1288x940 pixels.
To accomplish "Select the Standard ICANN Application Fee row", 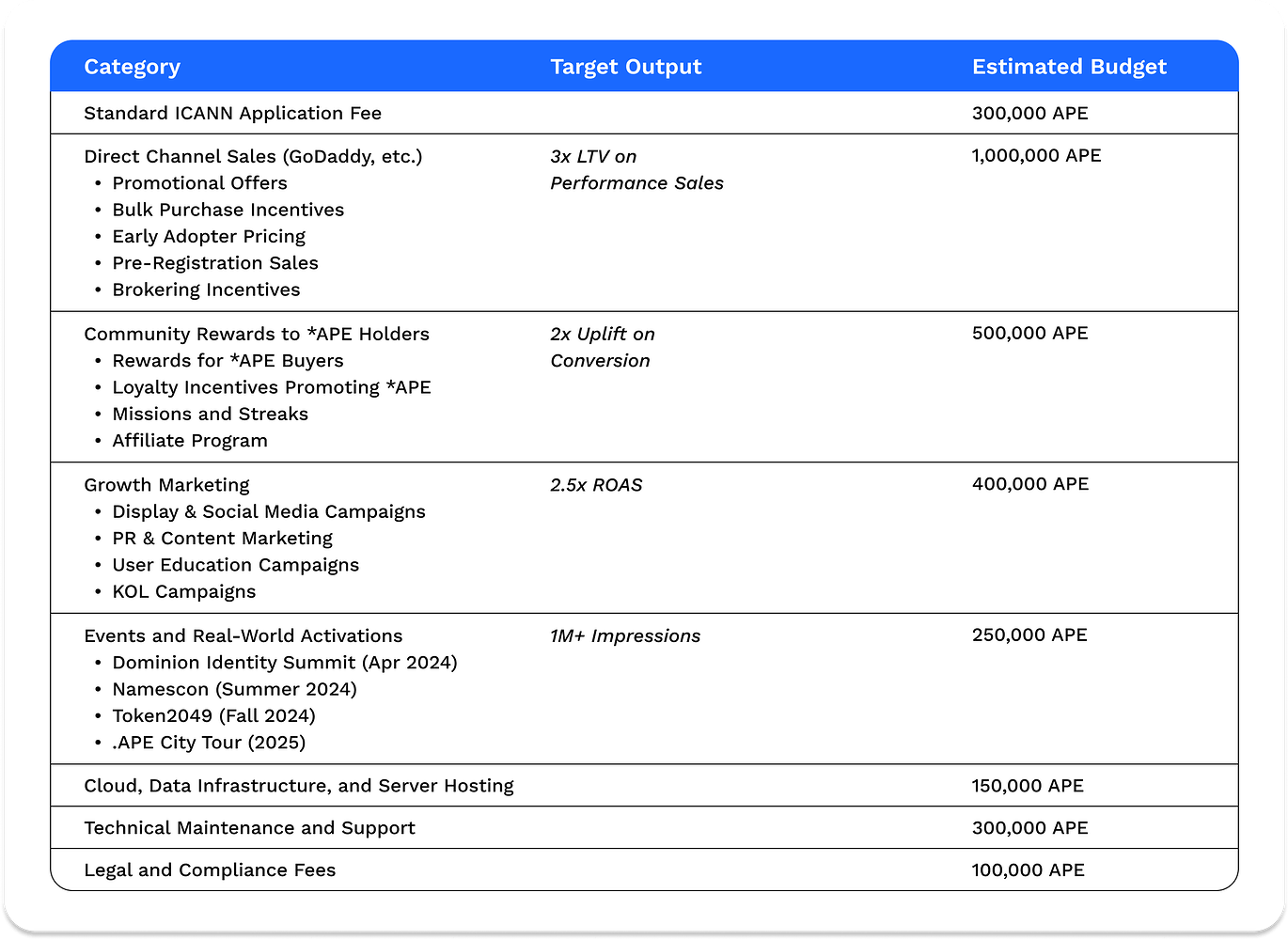I will (x=232, y=113).
